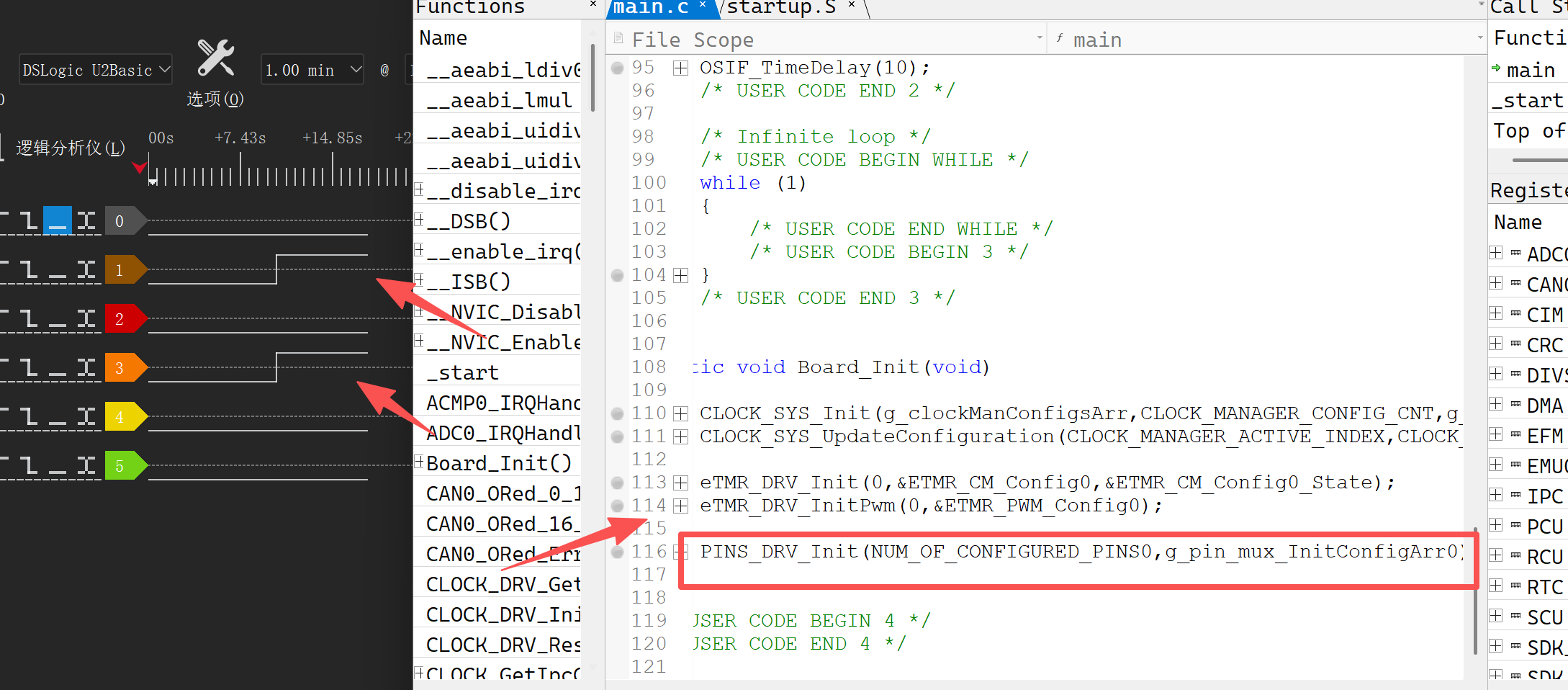Open the options wrench tool icon
Screen dimensions: 1568x690
pos(215,58)
